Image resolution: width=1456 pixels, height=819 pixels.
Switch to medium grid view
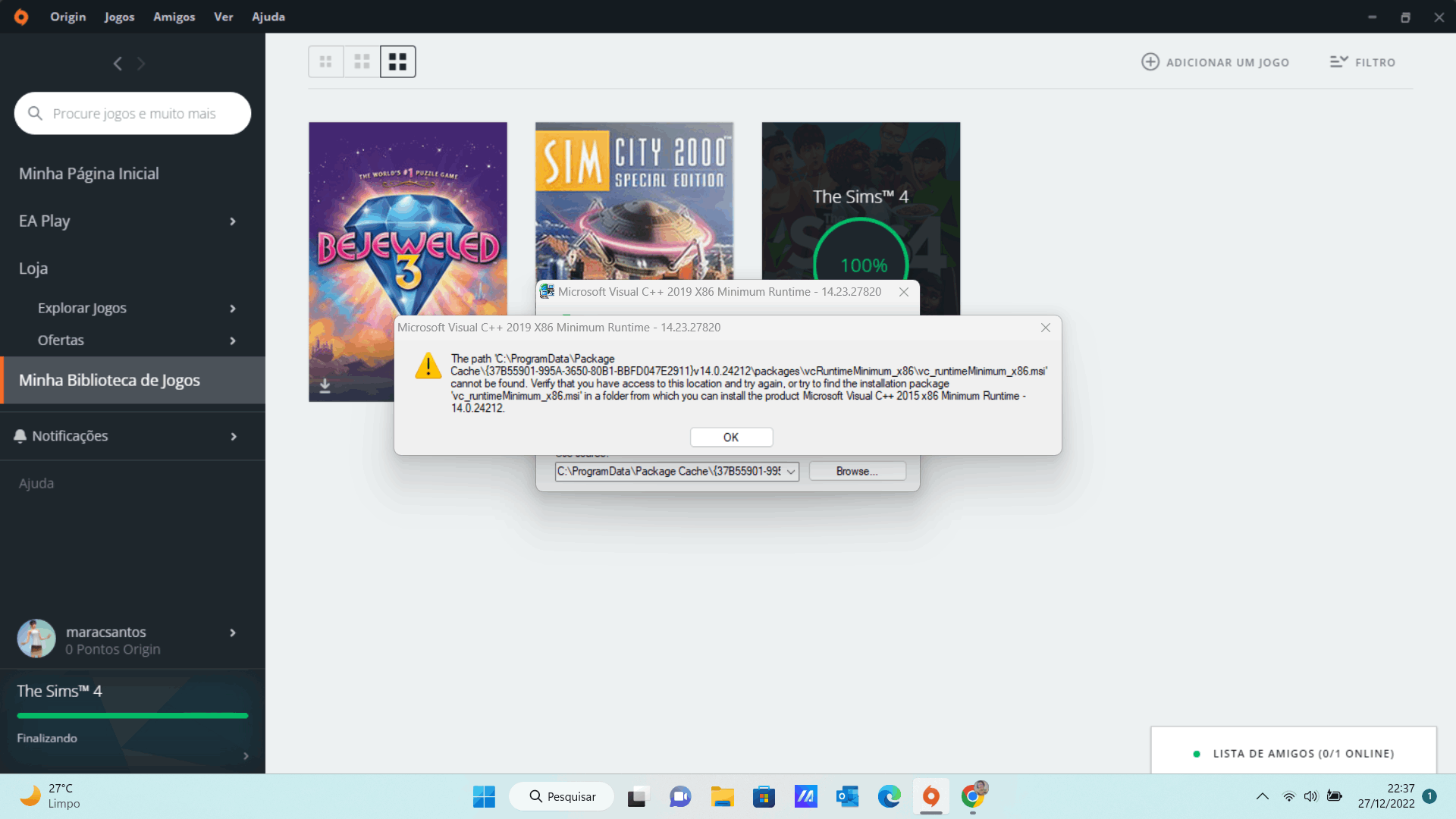click(x=362, y=62)
